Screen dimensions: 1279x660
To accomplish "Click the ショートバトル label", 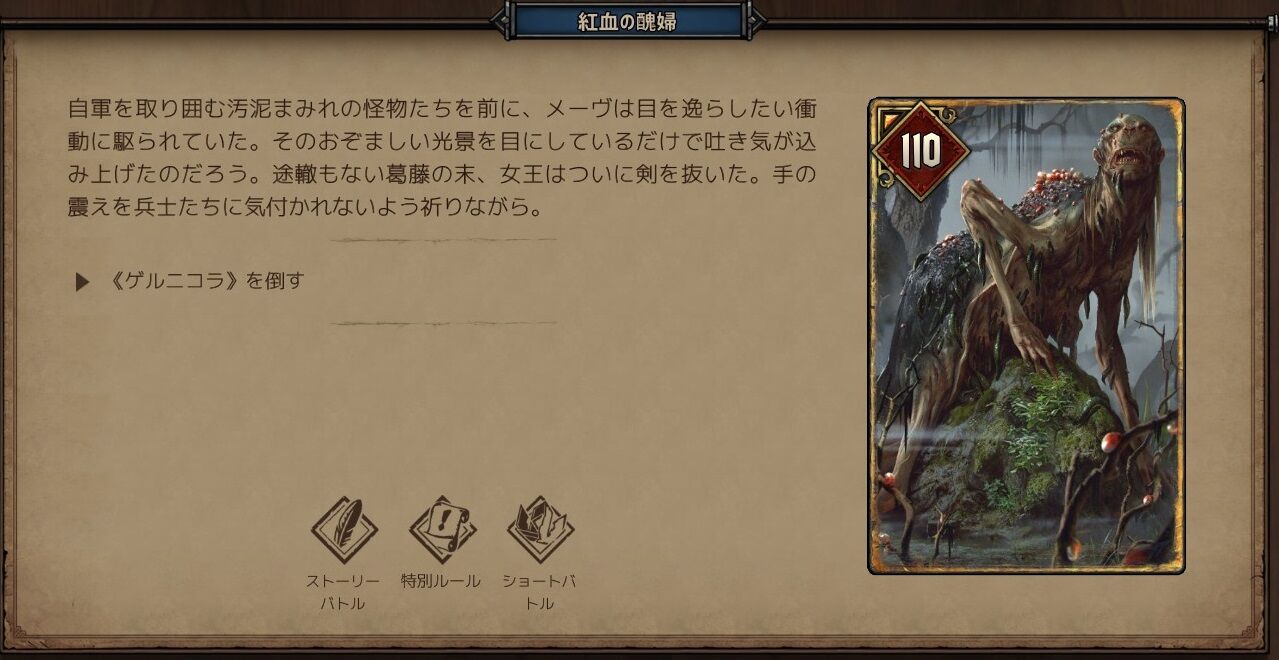I will tap(540, 592).
